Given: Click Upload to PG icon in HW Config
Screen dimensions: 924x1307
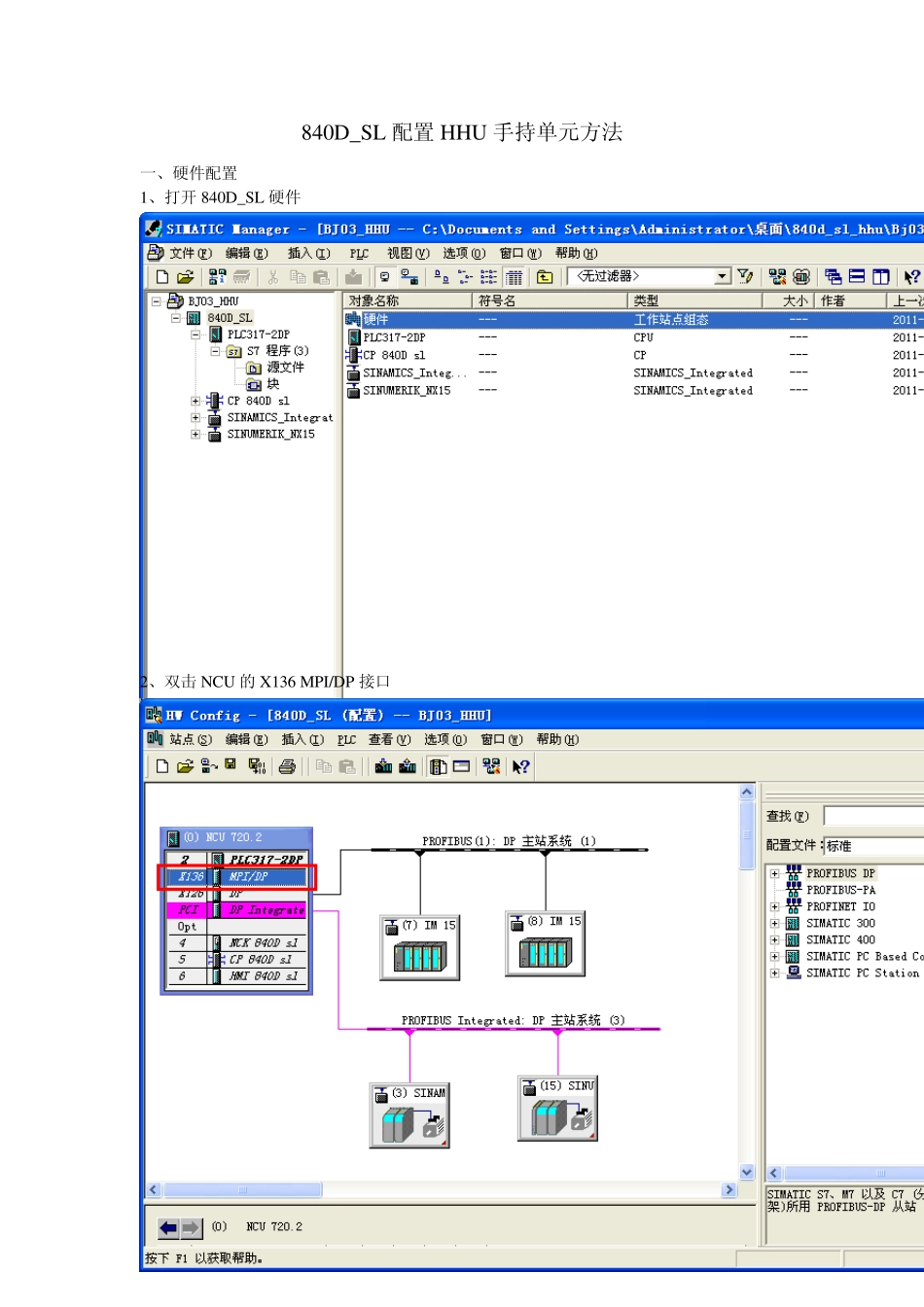Looking at the screenshot, I should [408, 766].
